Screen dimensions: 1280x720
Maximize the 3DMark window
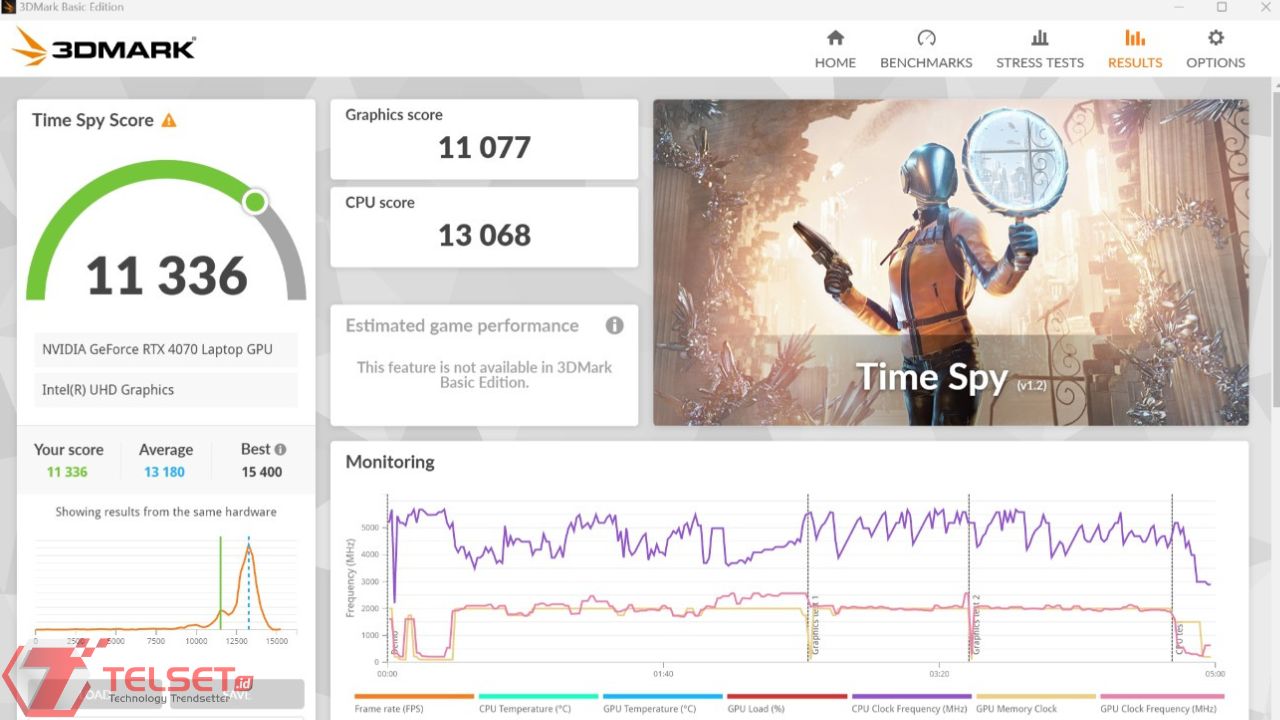pos(1221,7)
